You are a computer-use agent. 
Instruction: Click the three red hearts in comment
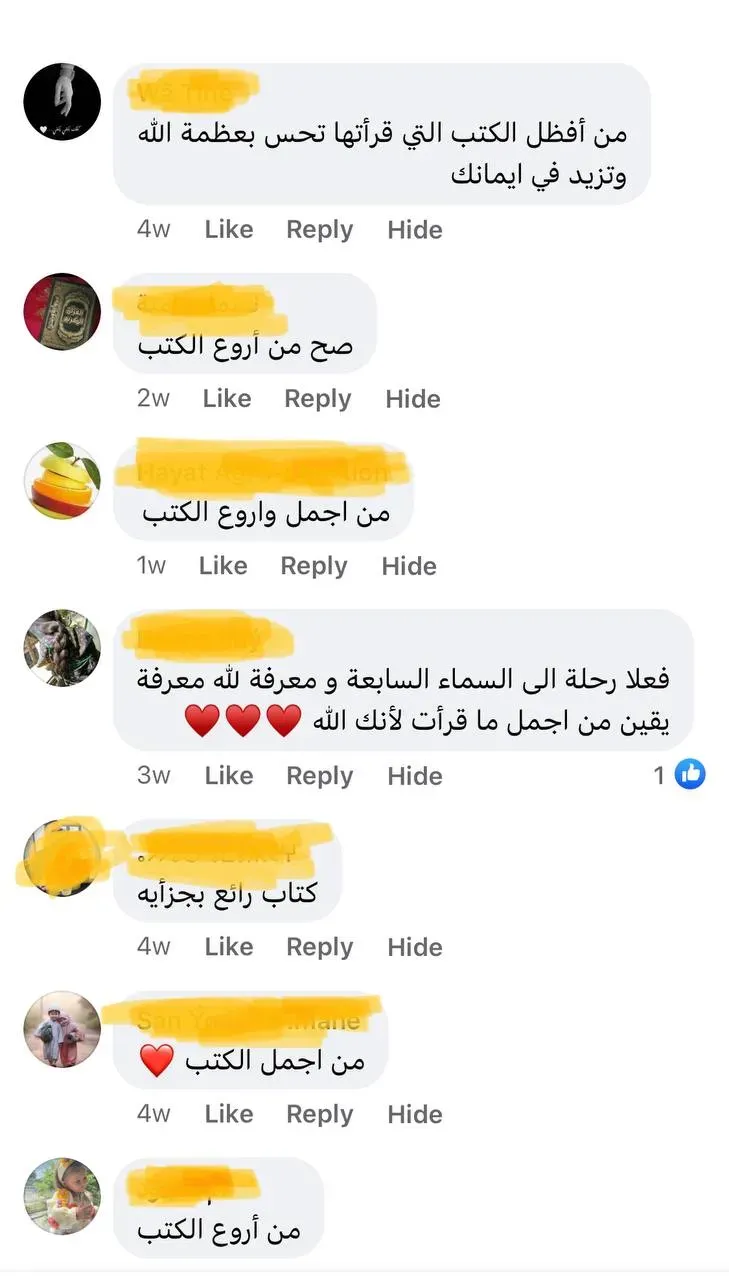(x=243, y=720)
